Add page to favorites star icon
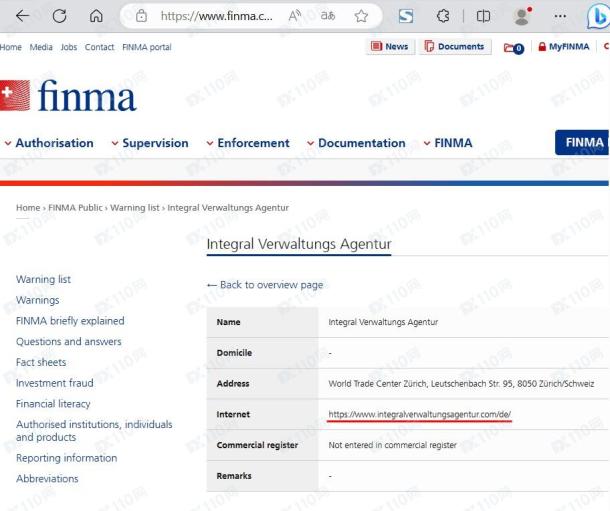The image size is (610, 511). click(x=361, y=16)
